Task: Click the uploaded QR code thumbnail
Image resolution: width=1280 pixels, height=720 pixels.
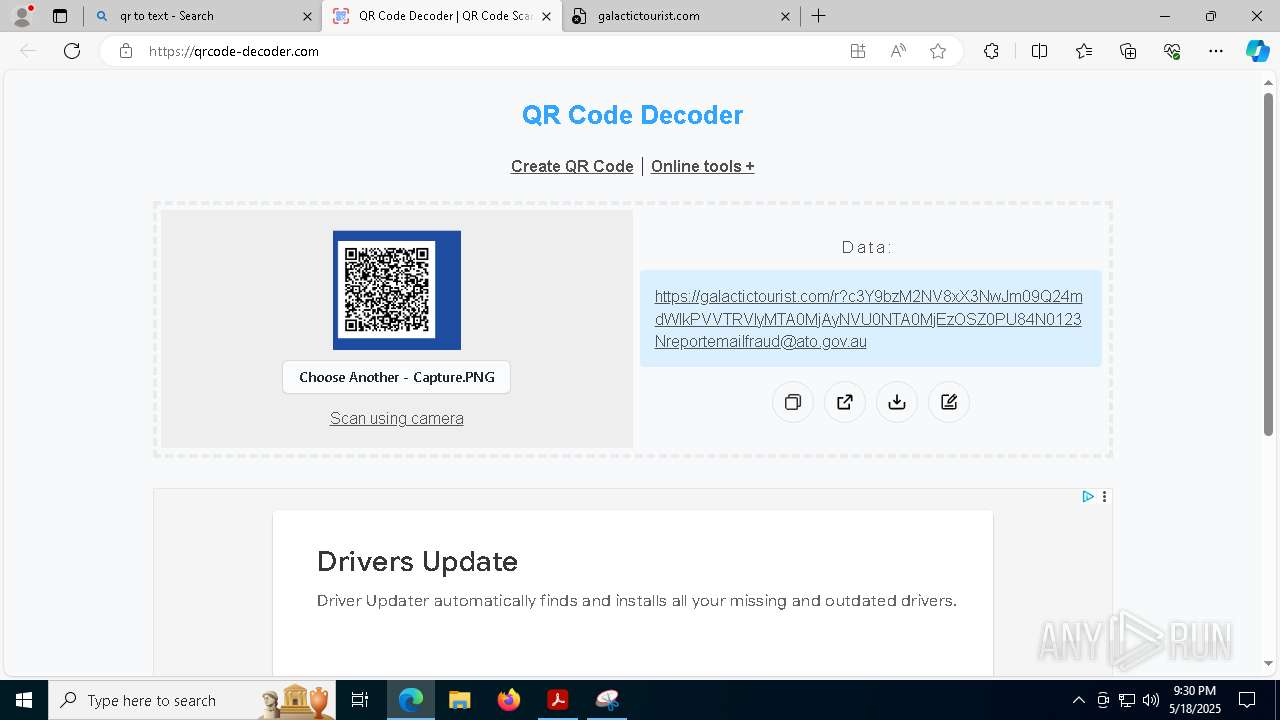Action: (x=397, y=290)
